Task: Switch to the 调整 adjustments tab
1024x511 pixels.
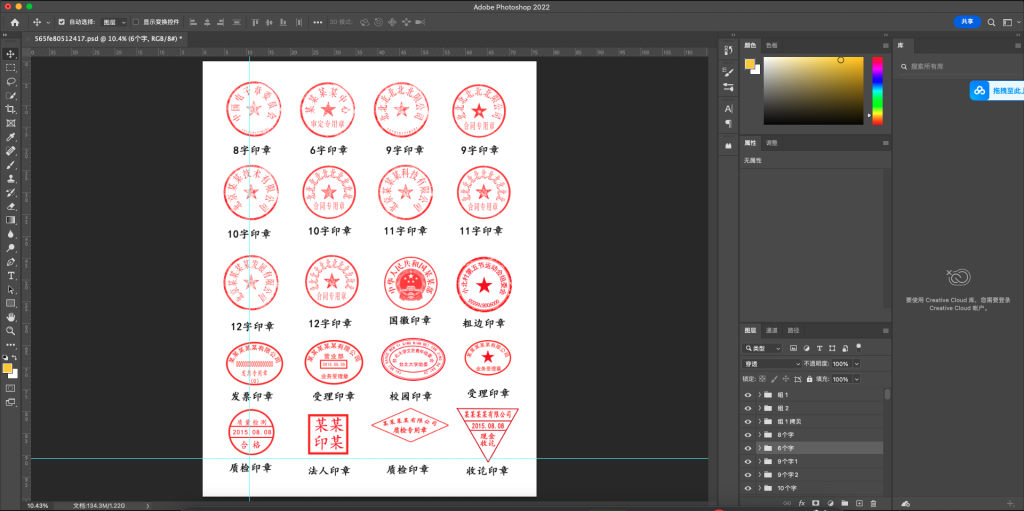Action: (771, 142)
